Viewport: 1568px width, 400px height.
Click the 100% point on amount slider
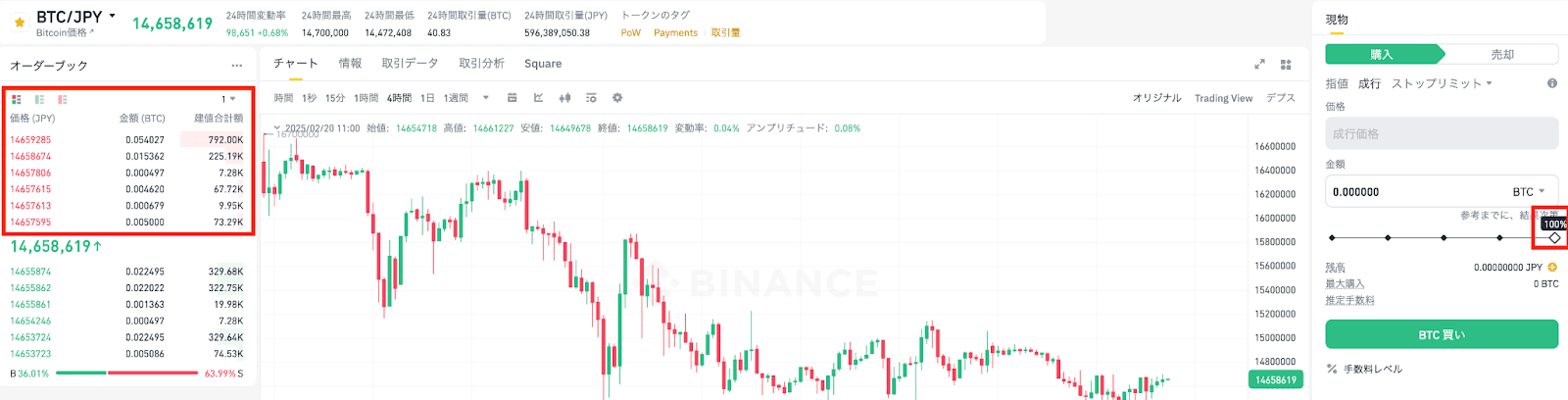coord(1554,238)
